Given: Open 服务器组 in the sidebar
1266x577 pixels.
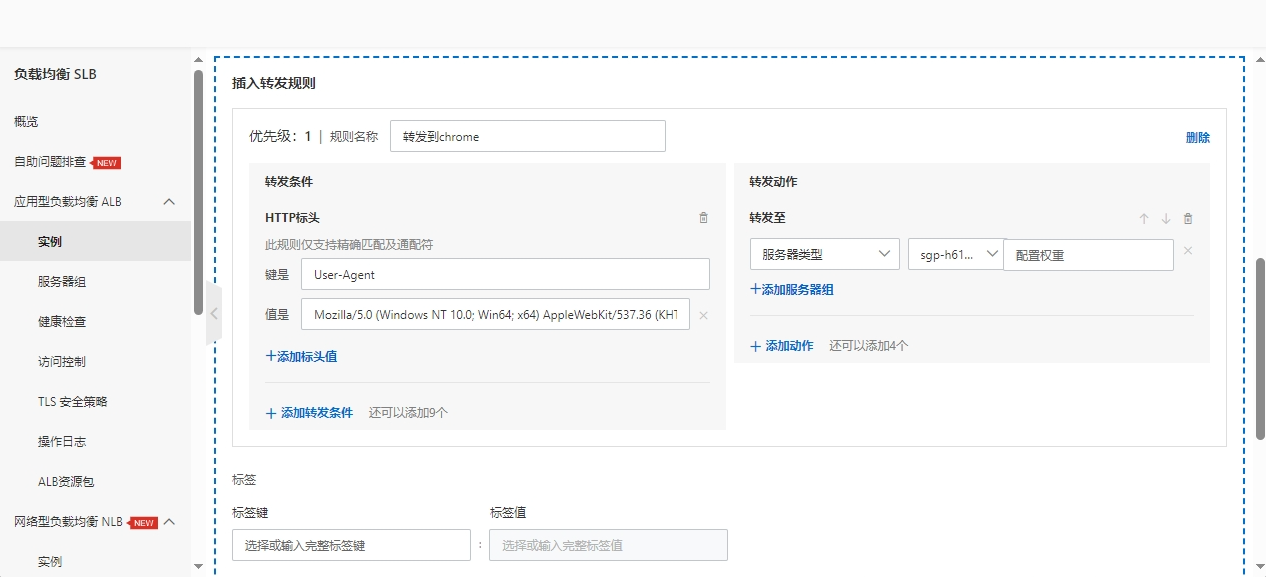Looking at the screenshot, I should (62, 282).
